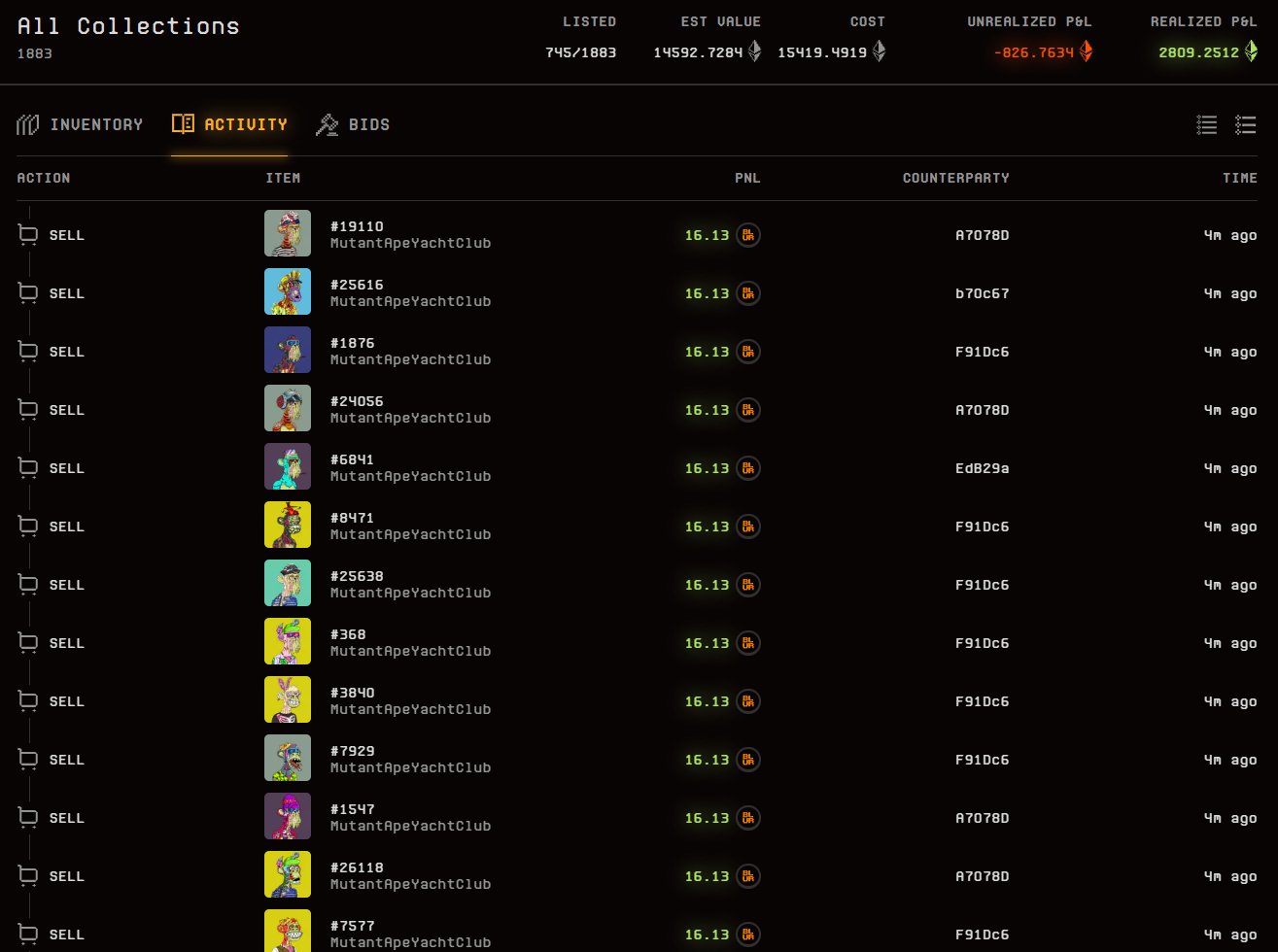The image size is (1278, 952).
Task: Click the Blur marketplace icon in #8471 row
Action: point(748,527)
